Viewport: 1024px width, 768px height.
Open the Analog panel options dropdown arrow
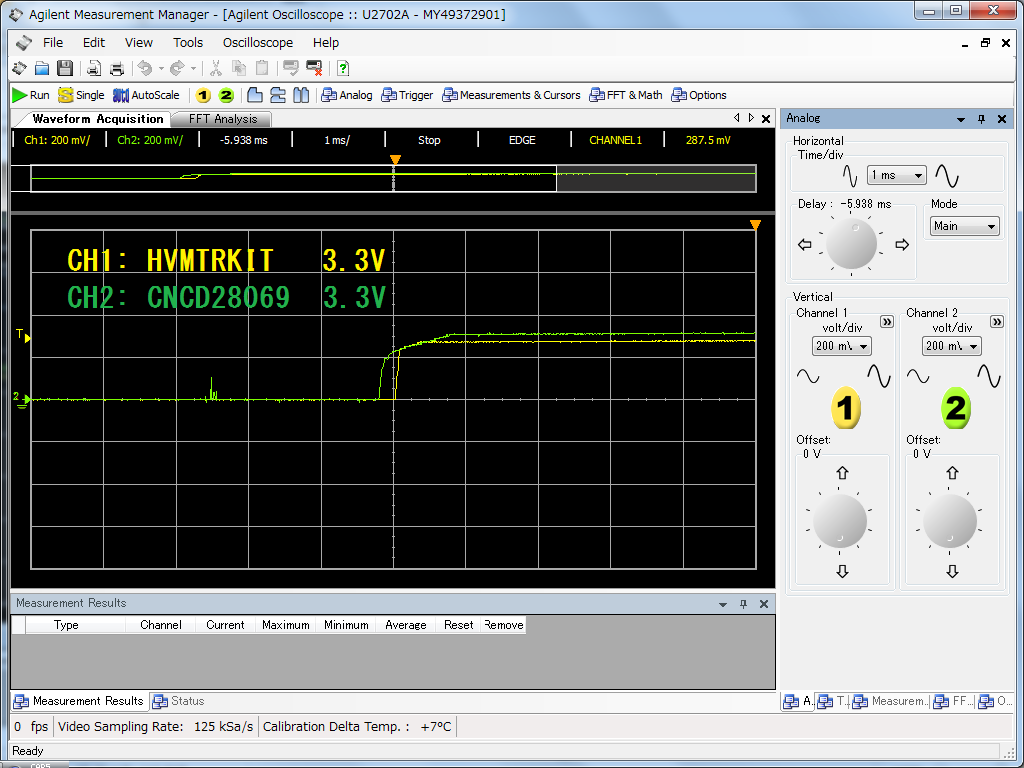[x=961, y=120]
